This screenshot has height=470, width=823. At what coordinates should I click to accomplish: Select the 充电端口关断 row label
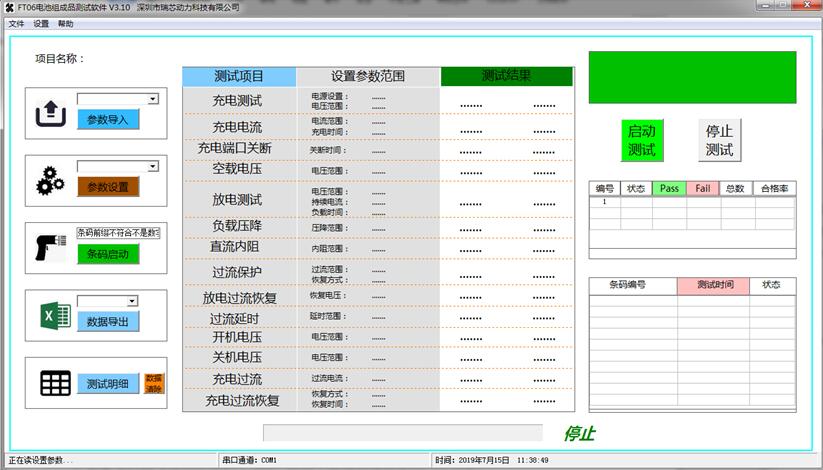coord(235,148)
